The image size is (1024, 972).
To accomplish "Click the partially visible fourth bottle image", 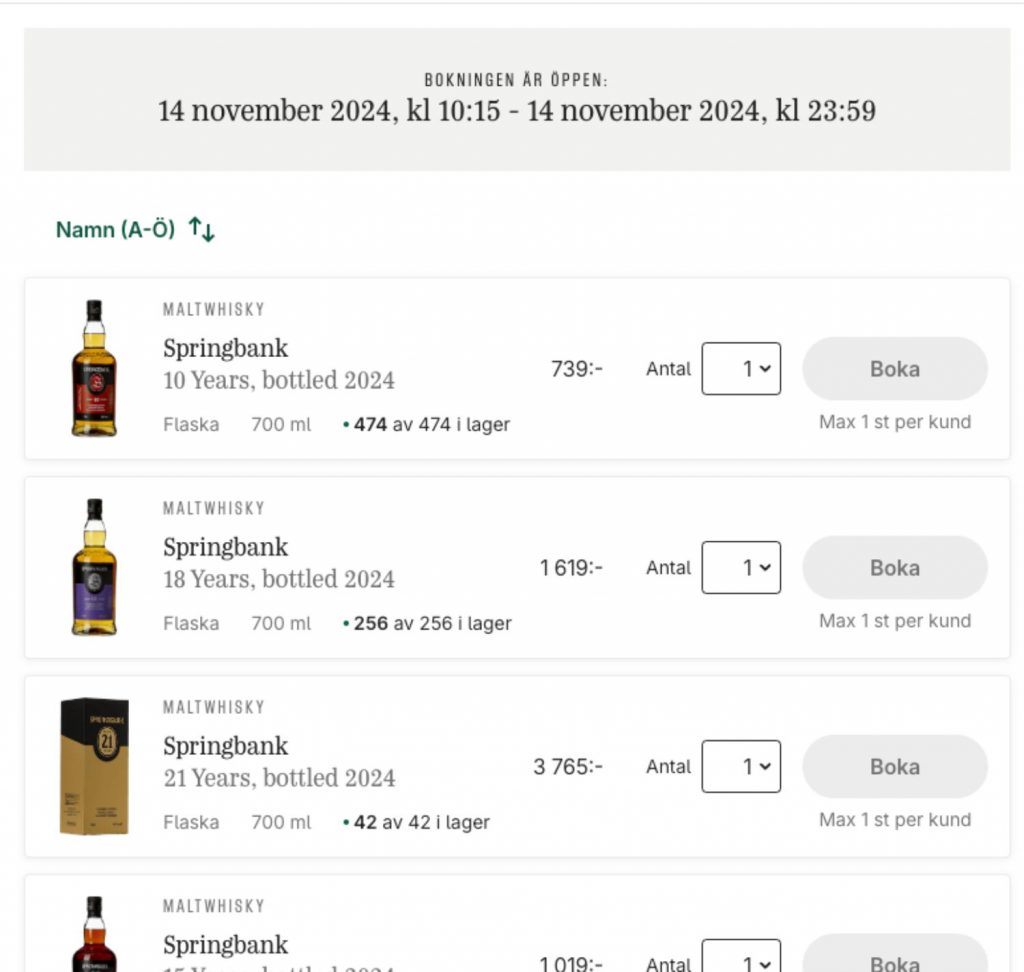I will point(94,935).
